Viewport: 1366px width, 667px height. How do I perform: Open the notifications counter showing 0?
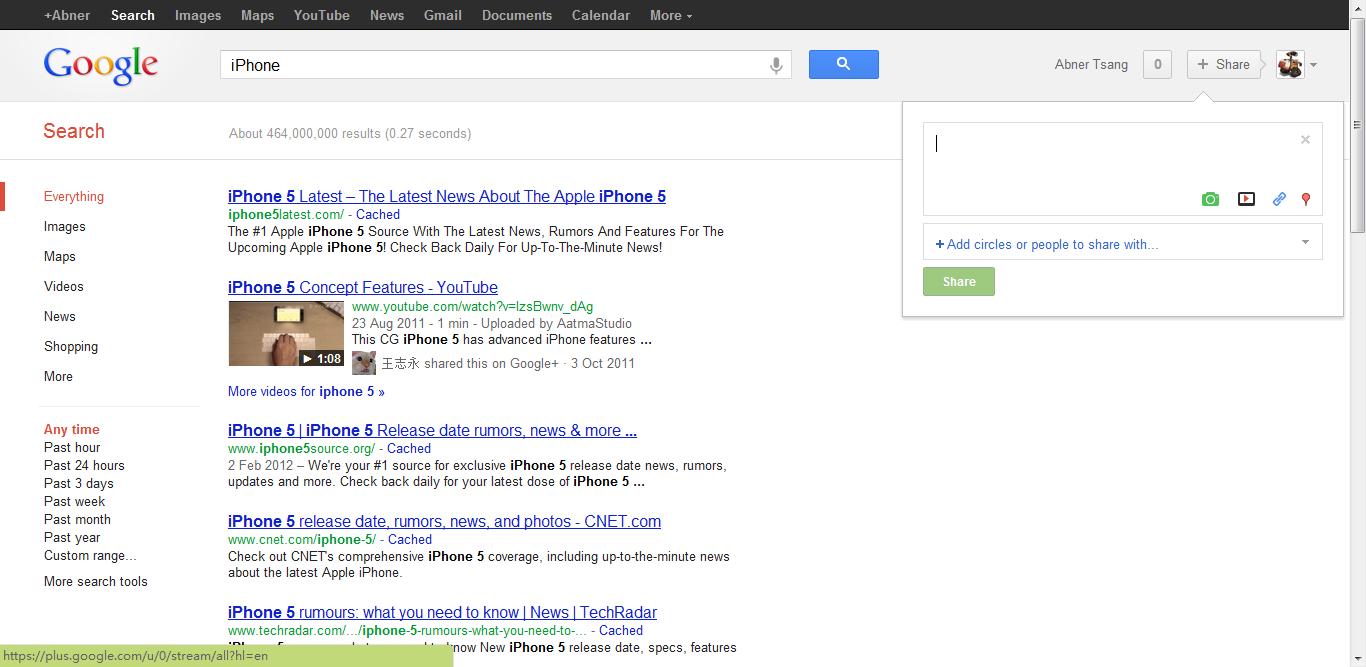coord(1157,64)
